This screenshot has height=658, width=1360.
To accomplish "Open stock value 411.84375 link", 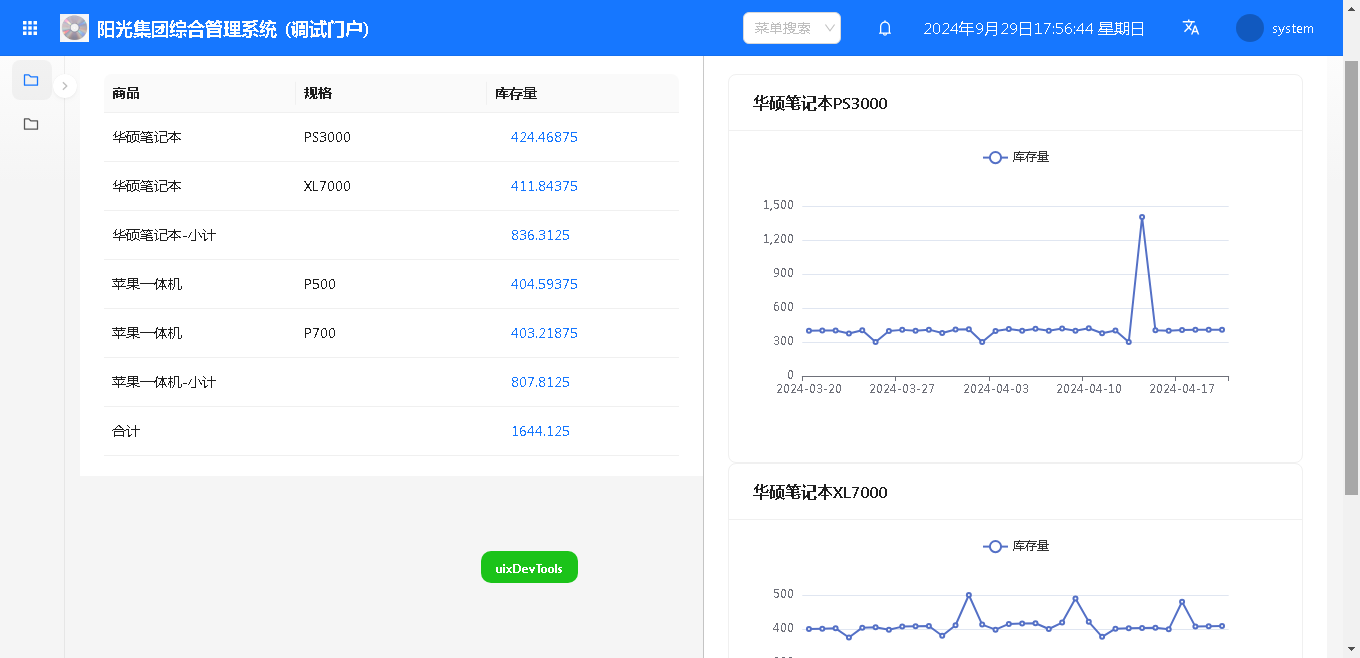I will pyautogui.click(x=544, y=186).
